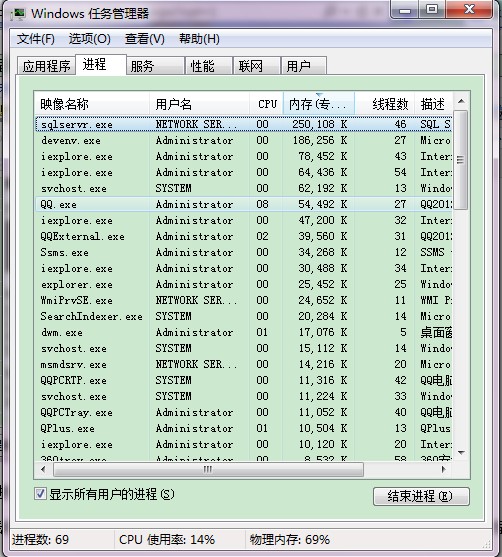Minimize the Task Manager window
Image resolution: width=502 pixels, height=557 pixels.
404,10
